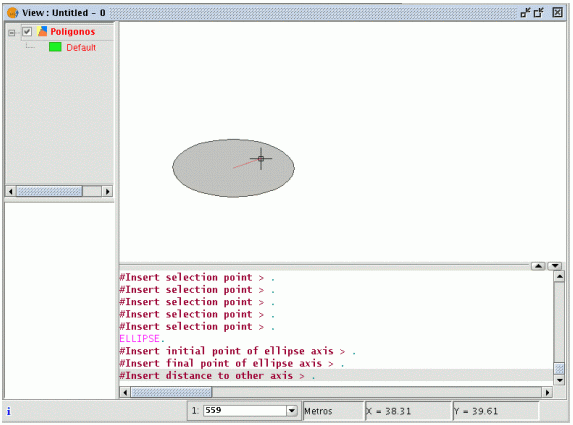
Task: Click the Poligonos layer type icon
Action: pos(42,31)
